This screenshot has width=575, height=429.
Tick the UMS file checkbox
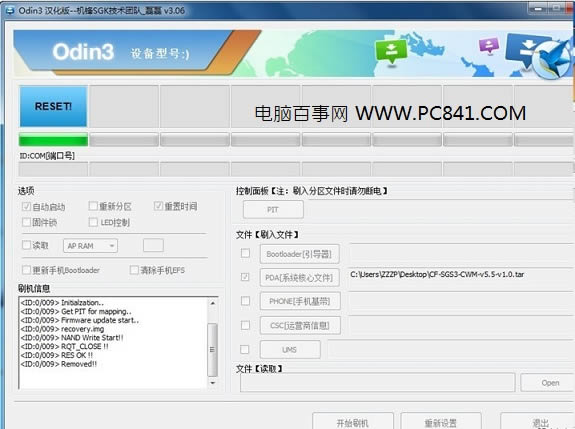(245, 349)
